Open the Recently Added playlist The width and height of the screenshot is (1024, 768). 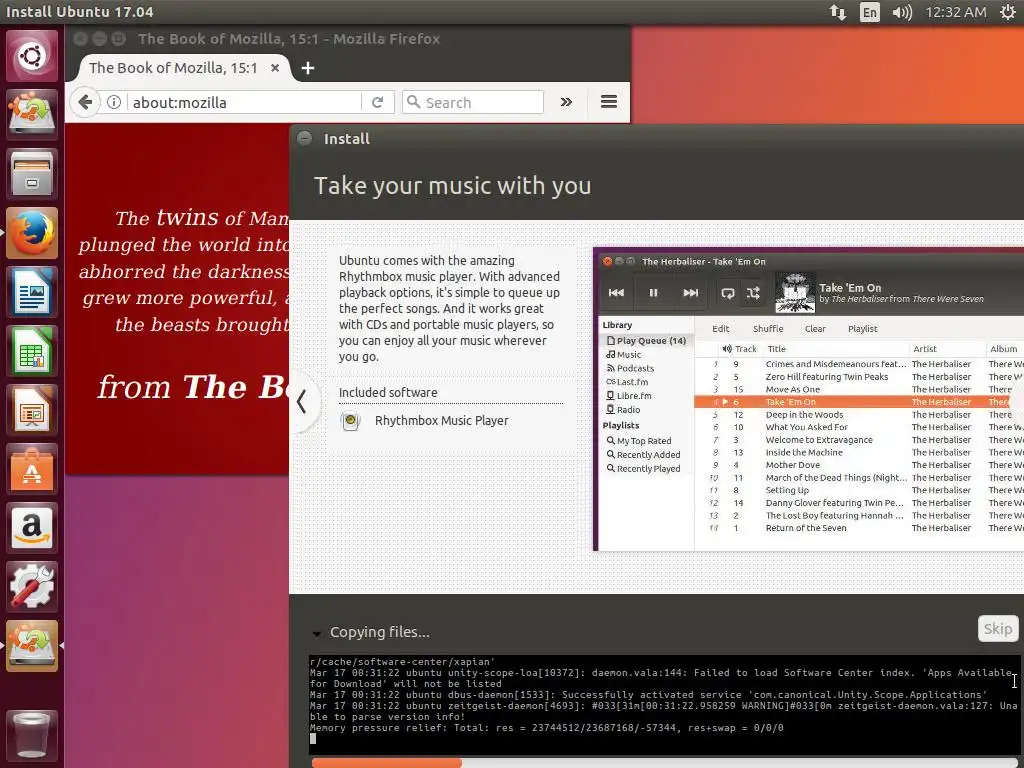[643, 455]
